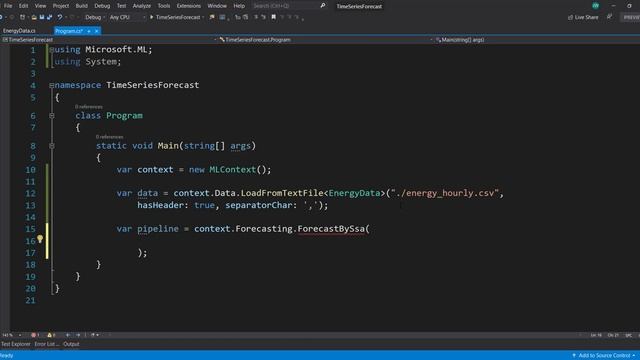Open the Help menu

239,6
